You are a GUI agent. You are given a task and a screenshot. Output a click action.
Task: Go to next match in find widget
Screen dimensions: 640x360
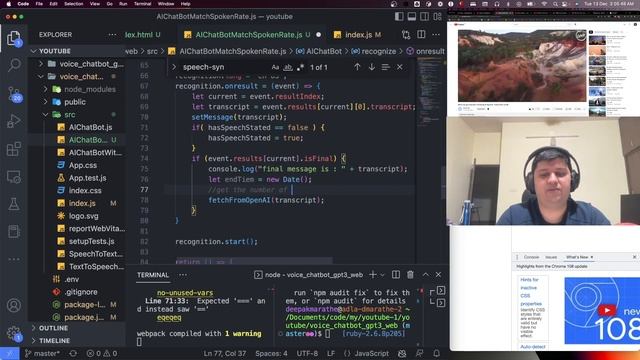371,67
